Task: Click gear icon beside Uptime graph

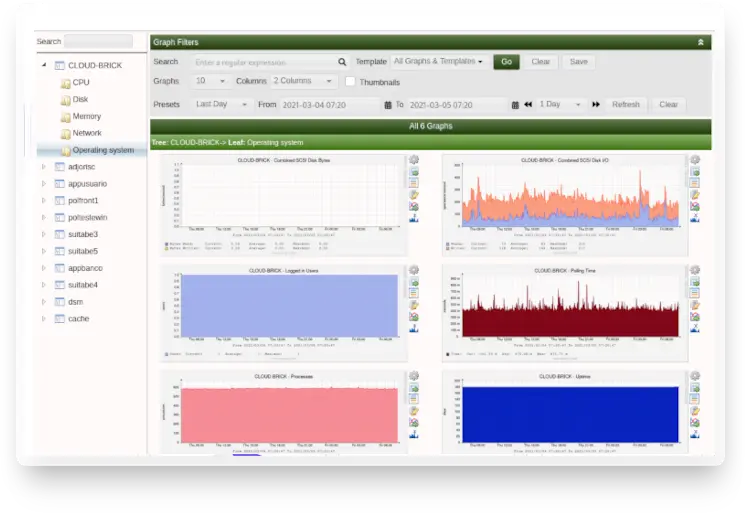Action: 695,376
